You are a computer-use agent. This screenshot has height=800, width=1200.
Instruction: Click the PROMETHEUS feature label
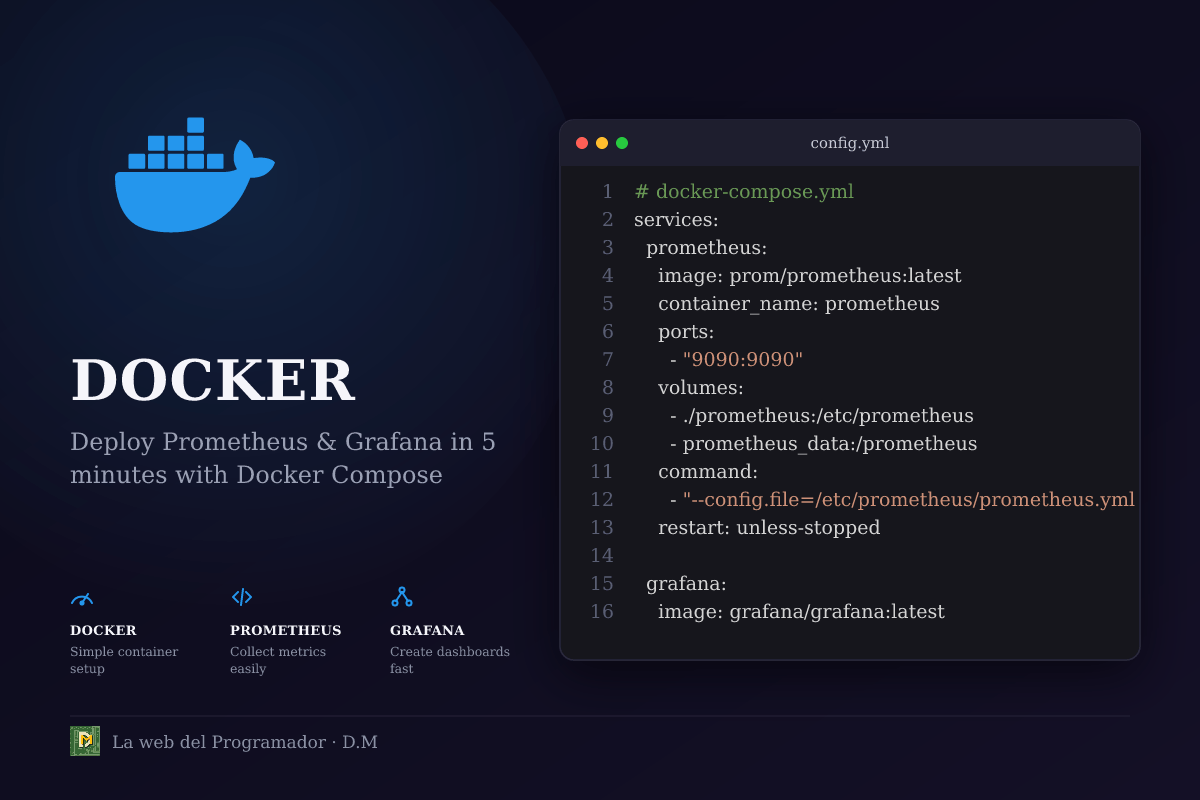click(286, 631)
